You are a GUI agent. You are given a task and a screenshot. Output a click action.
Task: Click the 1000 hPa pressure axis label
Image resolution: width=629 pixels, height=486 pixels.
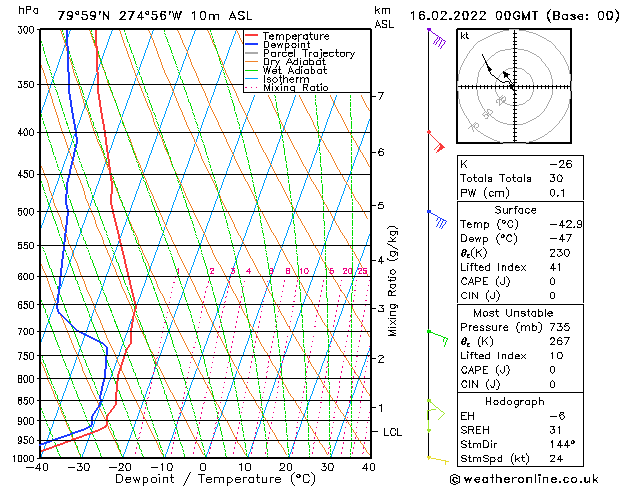tap(25, 458)
